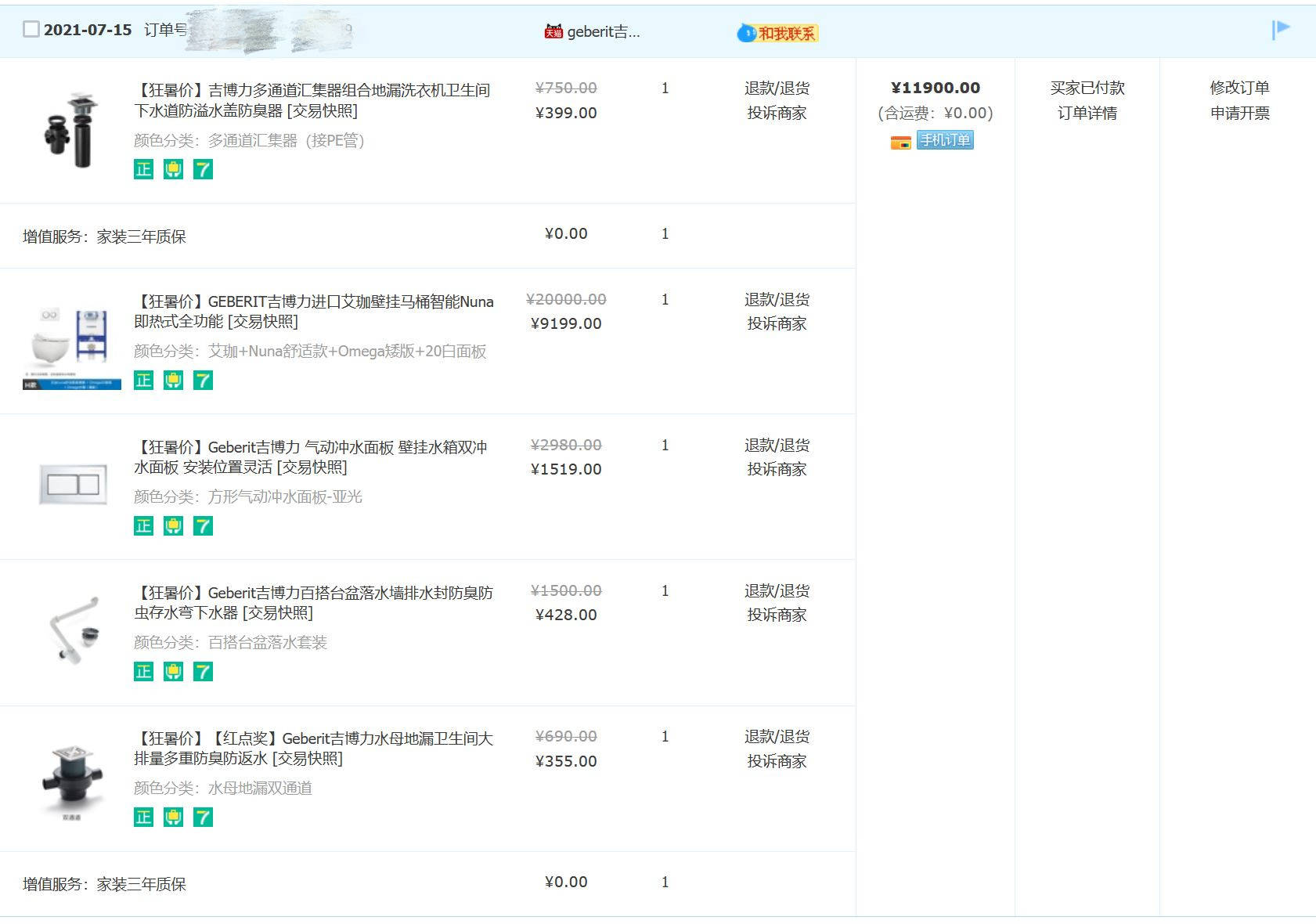Click the yellow protection badge on 水母地漏 item

173,818
